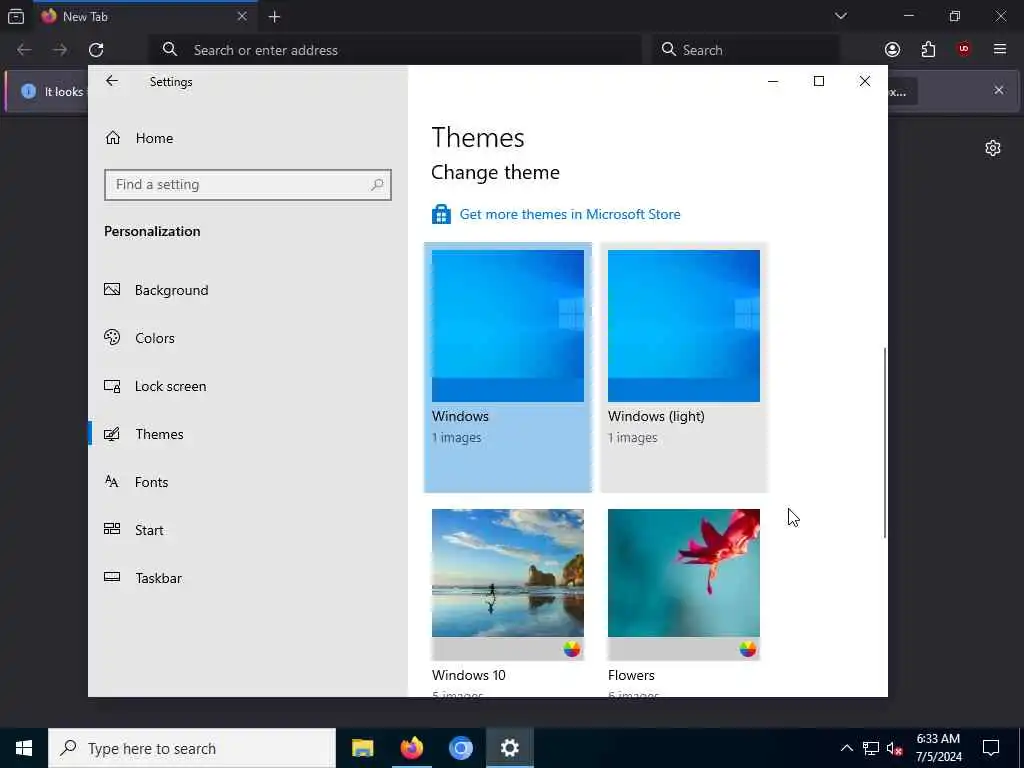The height and width of the screenshot is (768, 1024).
Task: Open the Windows Start menu
Action: pos(24,748)
